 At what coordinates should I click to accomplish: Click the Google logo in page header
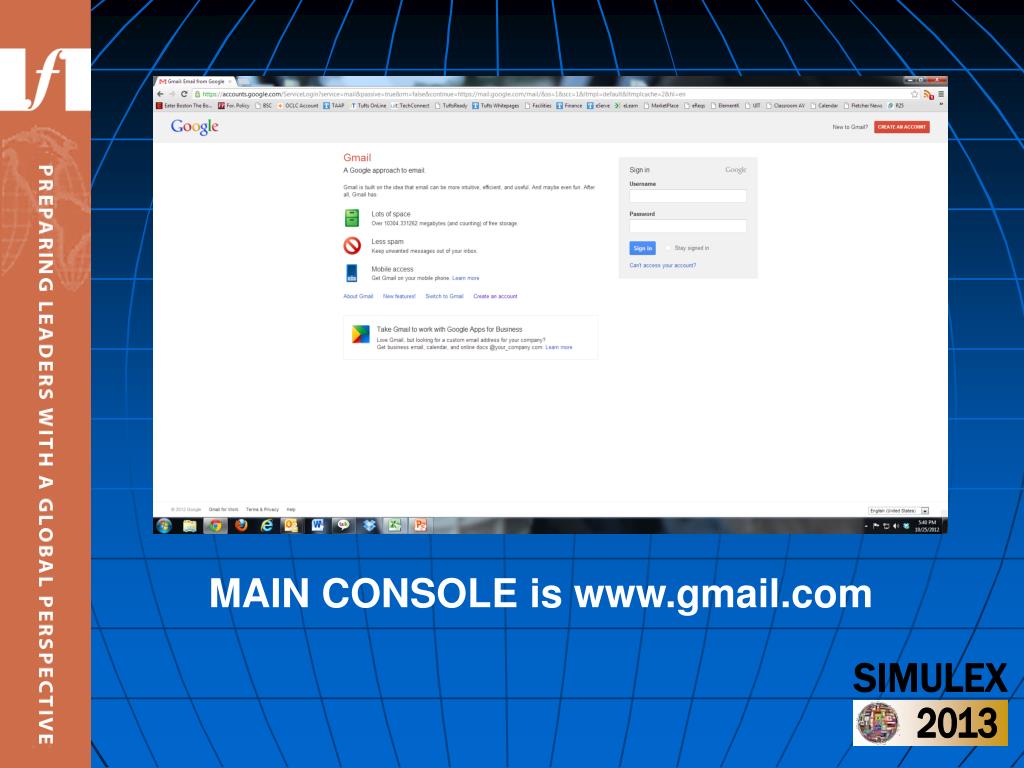pos(195,127)
